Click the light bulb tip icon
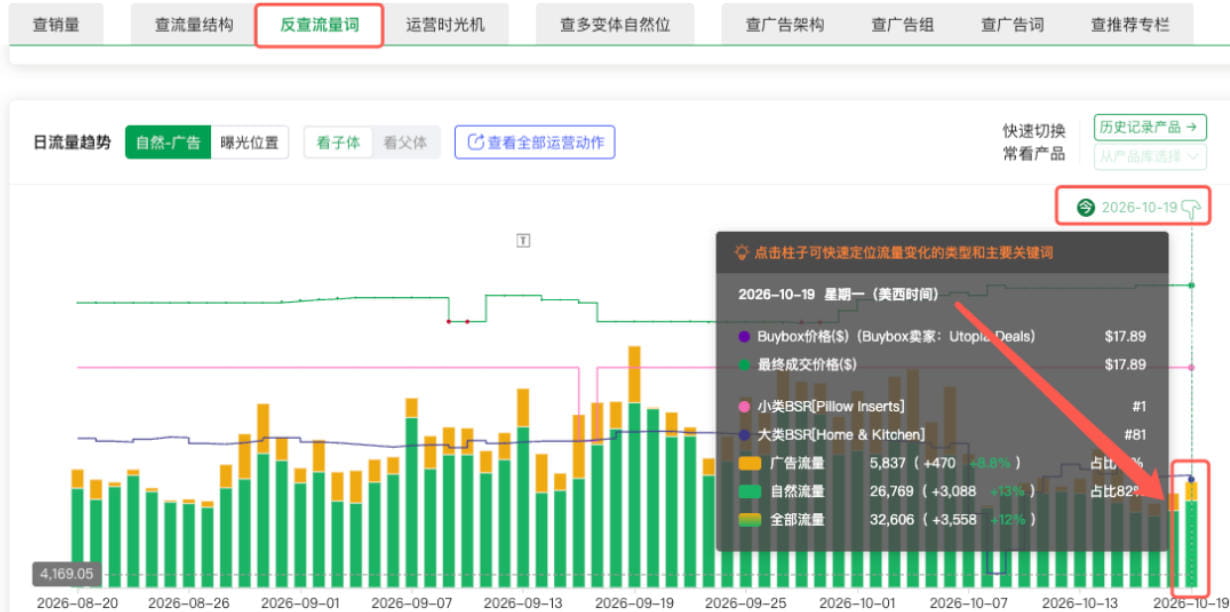Screen dimensions: 1230x612 click(x=741, y=253)
